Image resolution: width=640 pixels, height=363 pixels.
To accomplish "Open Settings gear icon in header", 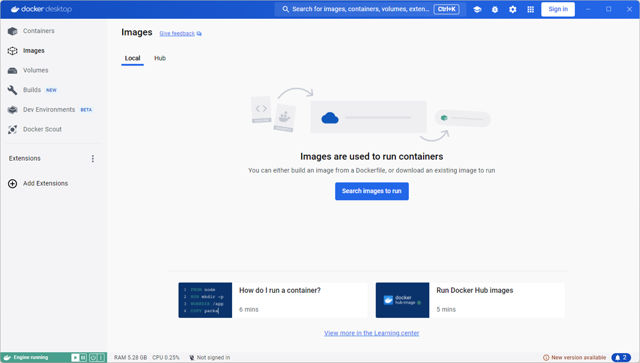I will [x=513, y=9].
